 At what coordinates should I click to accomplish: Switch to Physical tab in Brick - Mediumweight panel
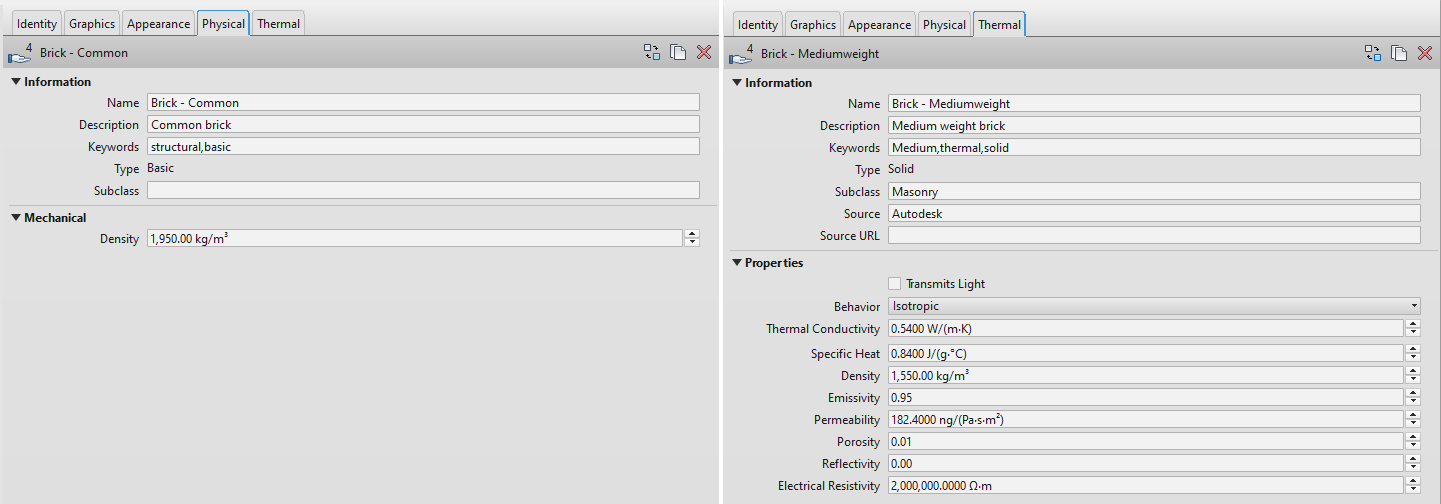coord(944,24)
